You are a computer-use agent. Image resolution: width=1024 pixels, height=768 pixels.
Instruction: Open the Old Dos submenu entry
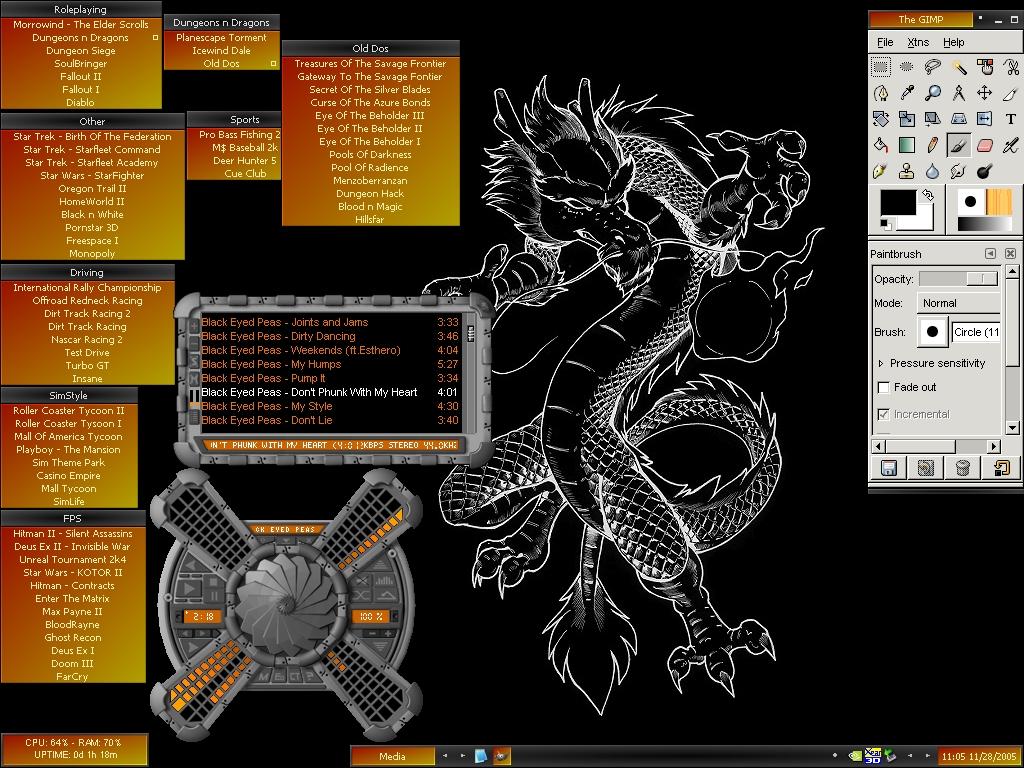pos(221,63)
